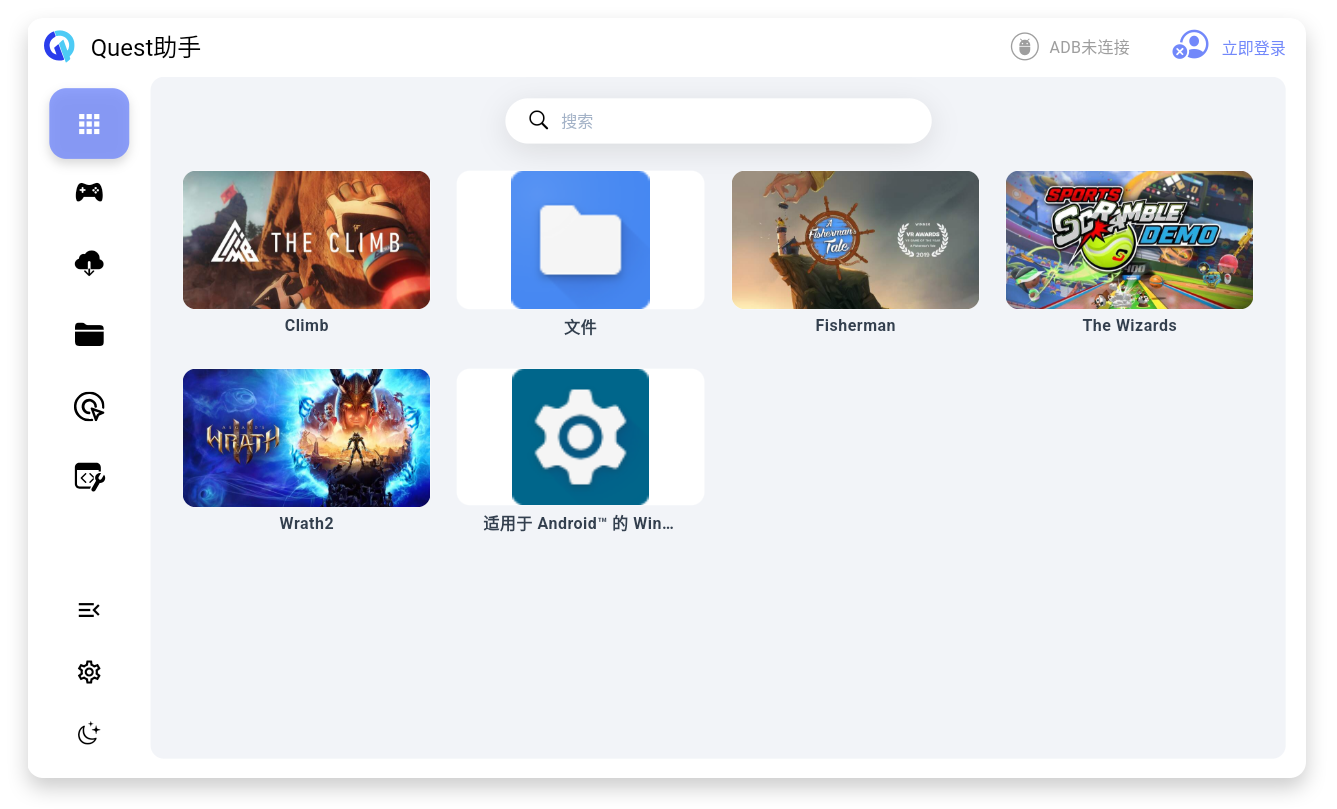Open the Android settings gear app tile

tap(580, 438)
